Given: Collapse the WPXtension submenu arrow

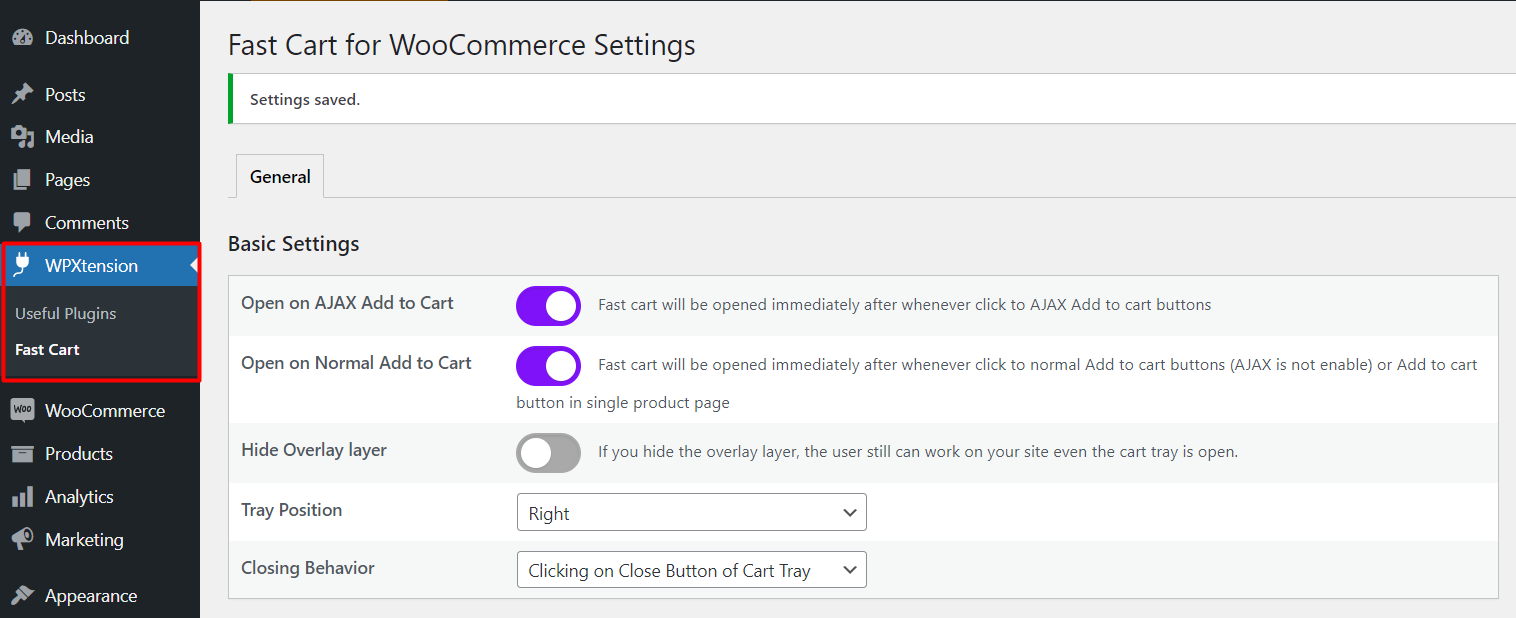Looking at the screenshot, I should tap(194, 265).
